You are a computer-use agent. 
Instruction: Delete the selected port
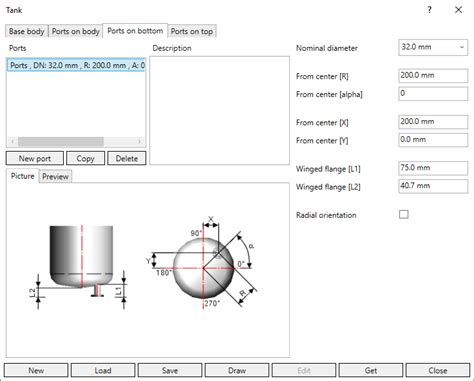pyautogui.click(x=127, y=158)
